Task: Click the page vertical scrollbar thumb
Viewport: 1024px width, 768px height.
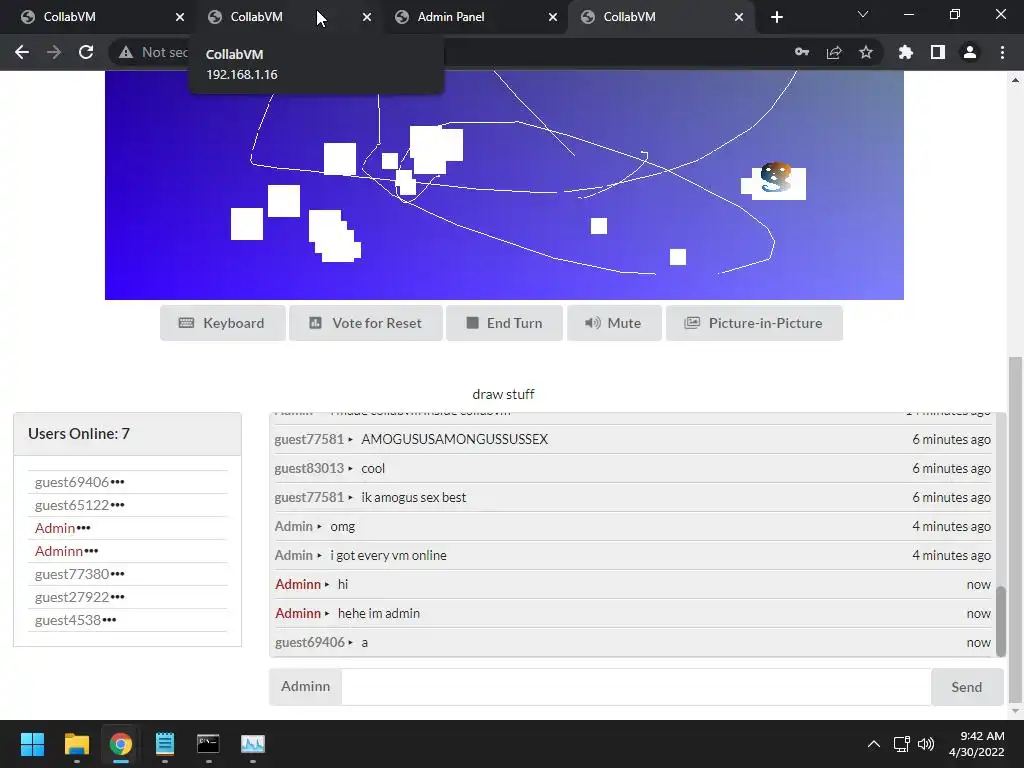Action: 1015,529
